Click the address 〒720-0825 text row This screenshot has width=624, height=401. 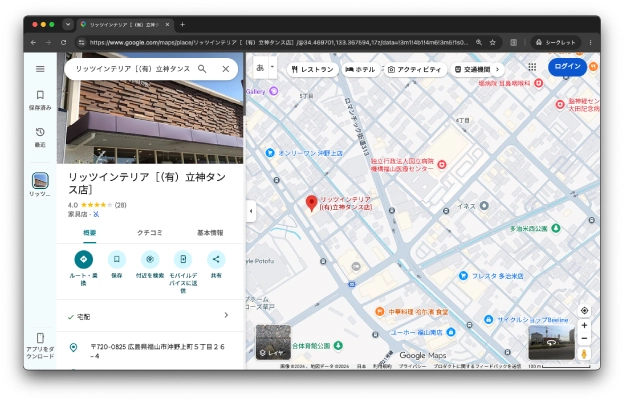point(150,351)
